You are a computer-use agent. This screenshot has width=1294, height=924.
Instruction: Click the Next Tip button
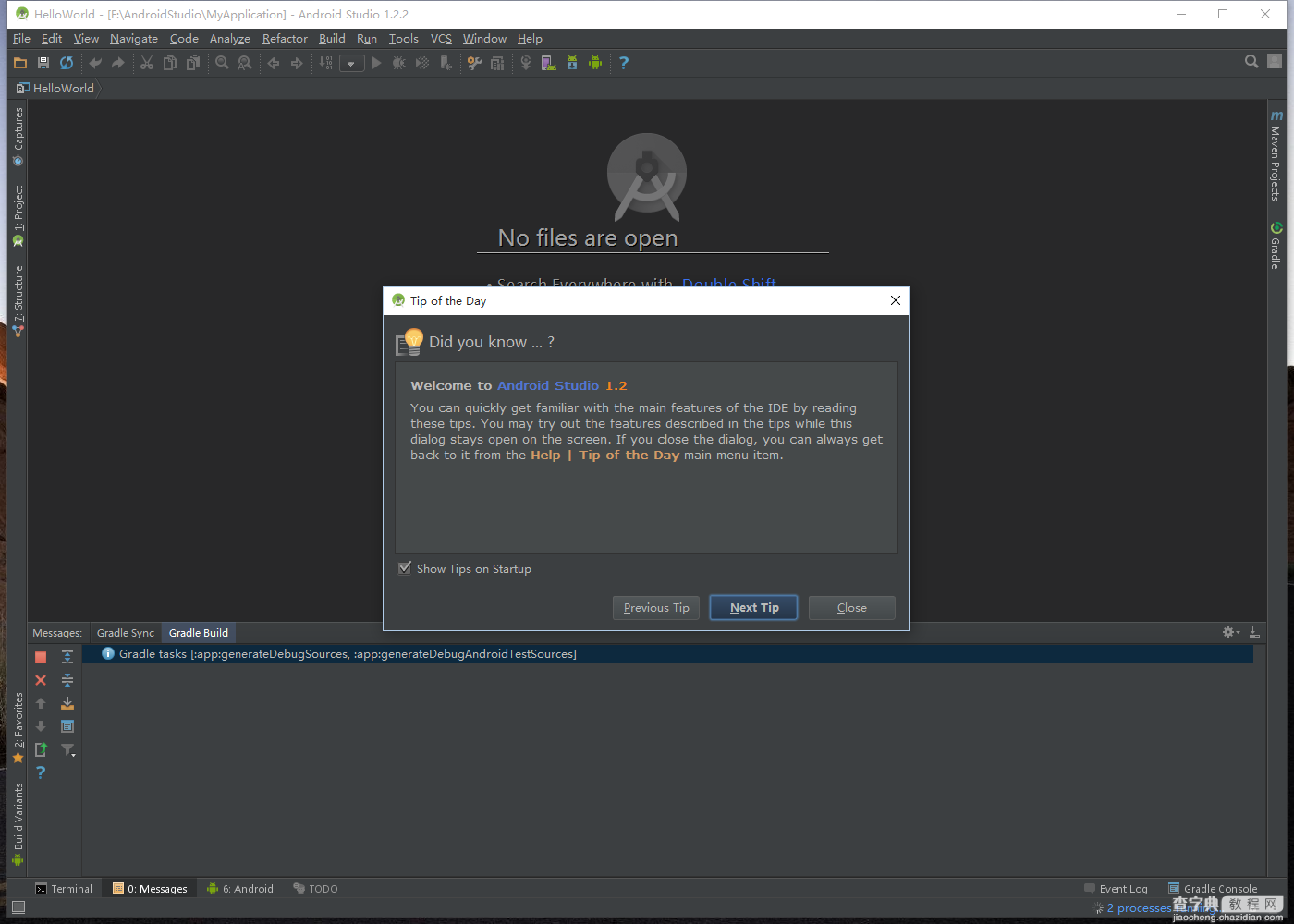click(754, 607)
